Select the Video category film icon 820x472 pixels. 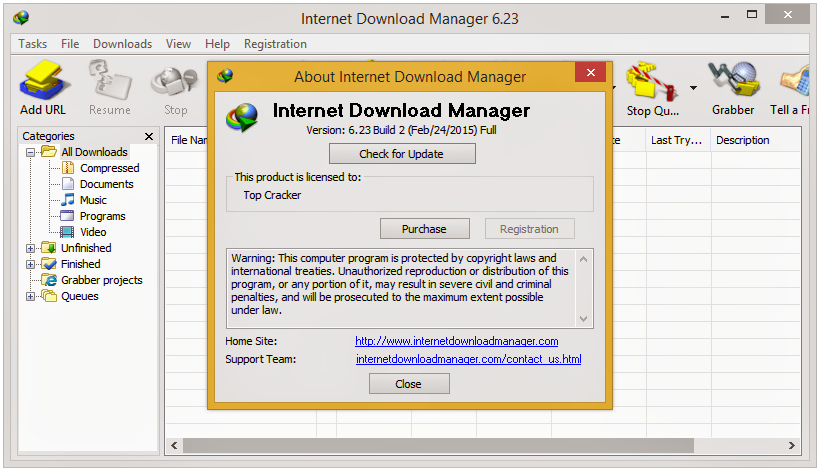[x=67, y=232]
